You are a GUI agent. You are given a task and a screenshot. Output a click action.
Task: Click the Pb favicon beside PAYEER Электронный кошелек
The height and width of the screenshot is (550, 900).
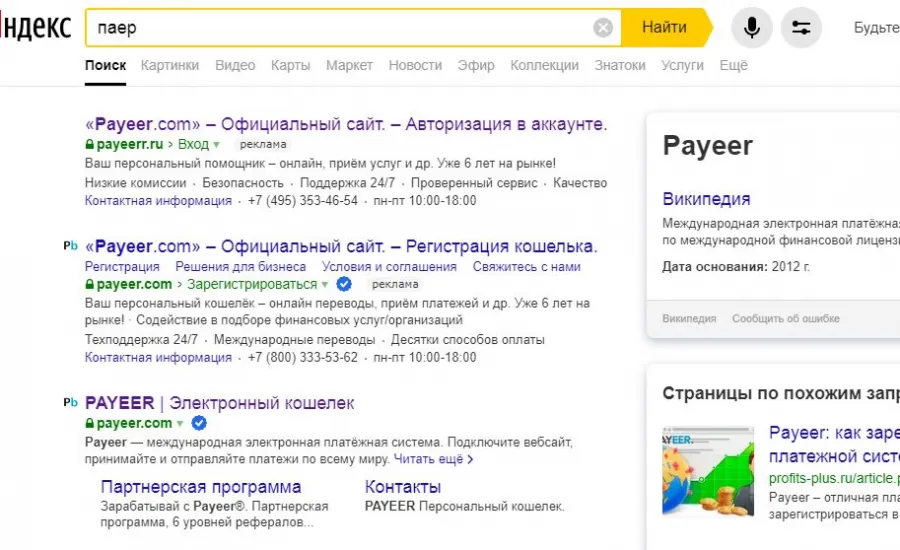(70, 402)
